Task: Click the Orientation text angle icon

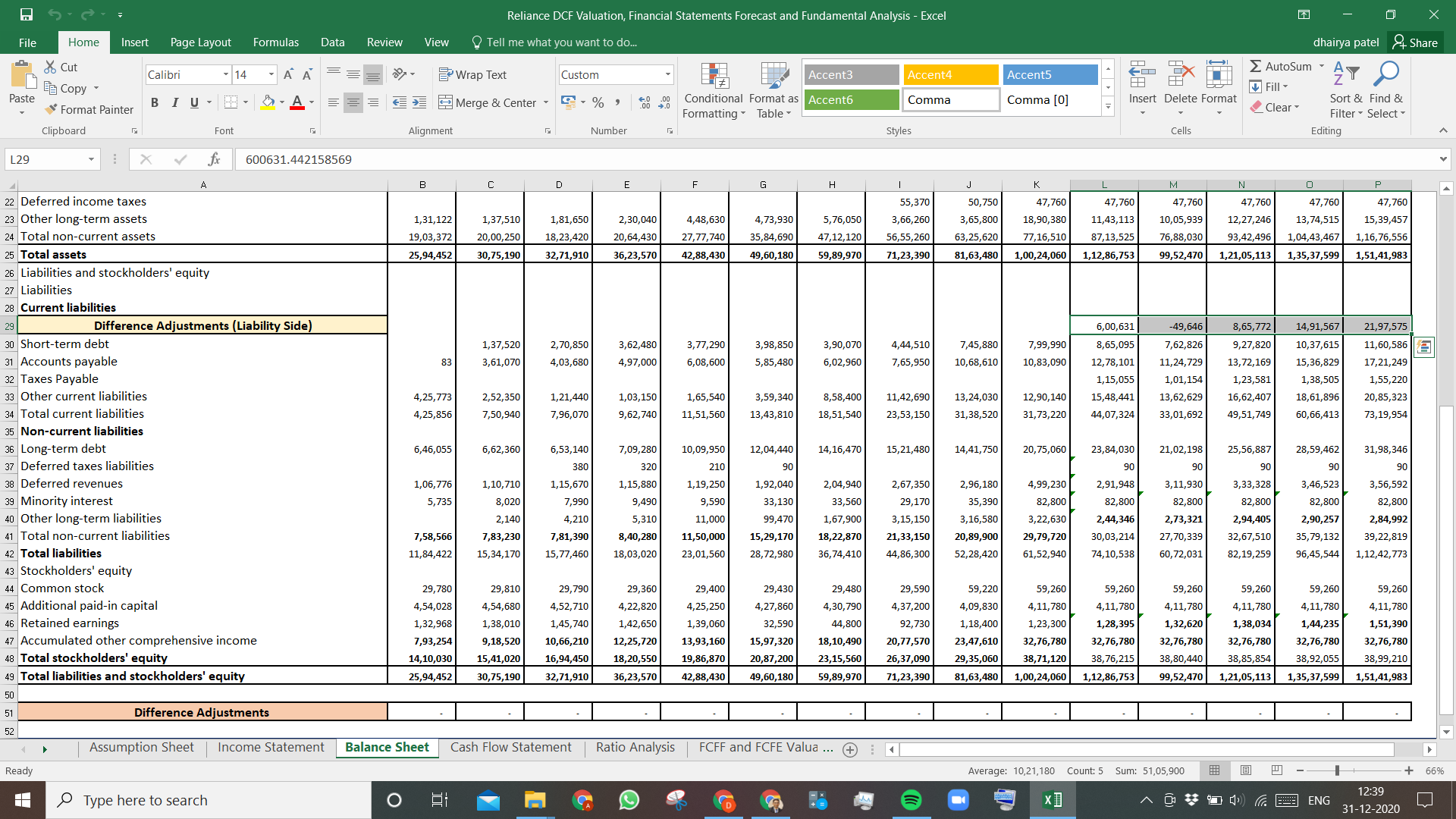Action: tap(400, 74)
